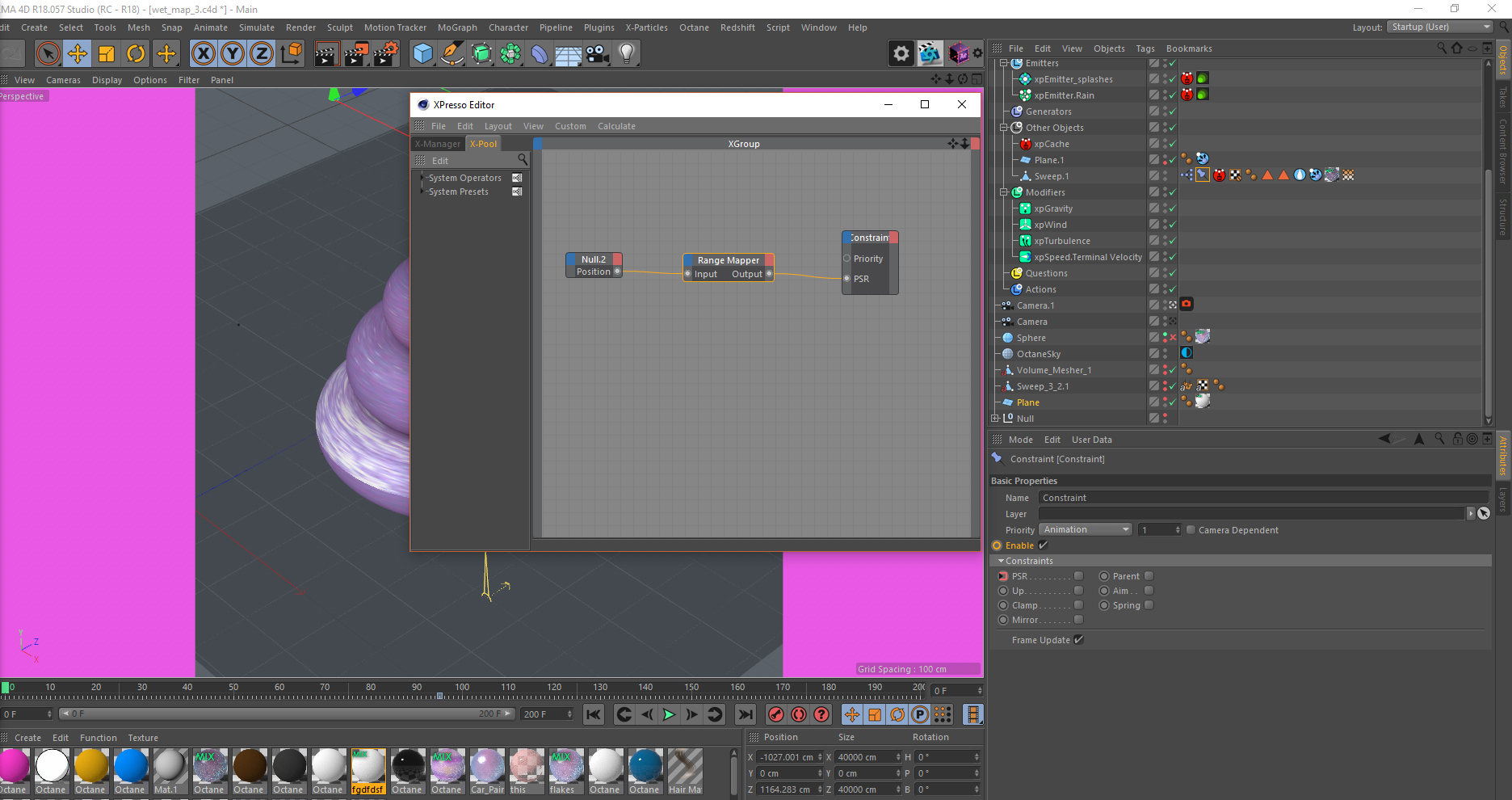Open the User Data menu in Attributes

[1091, 440]
